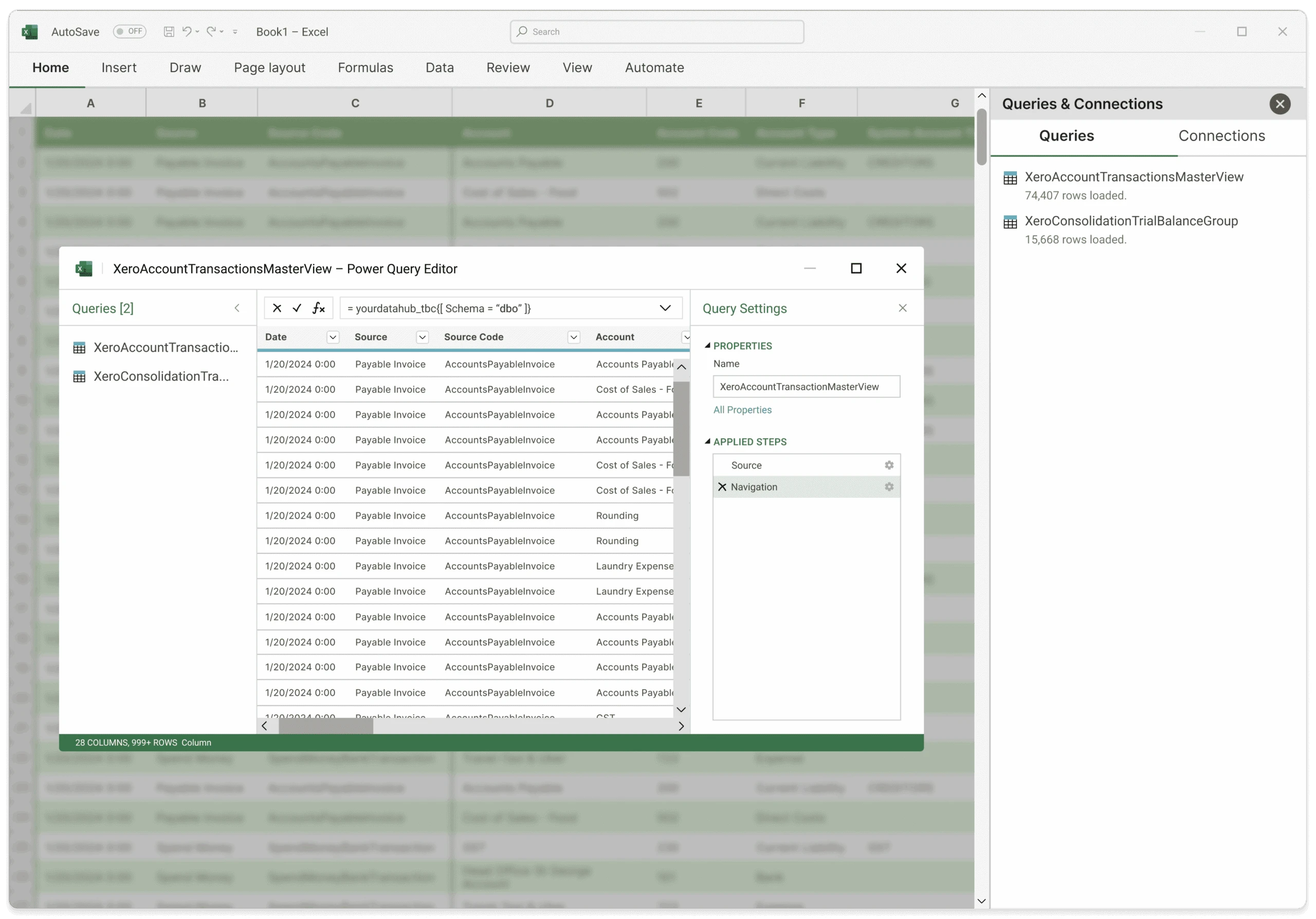Click down arrow of worksheet vertical scrollbar

pyautogui.click(x=981, y=900)
